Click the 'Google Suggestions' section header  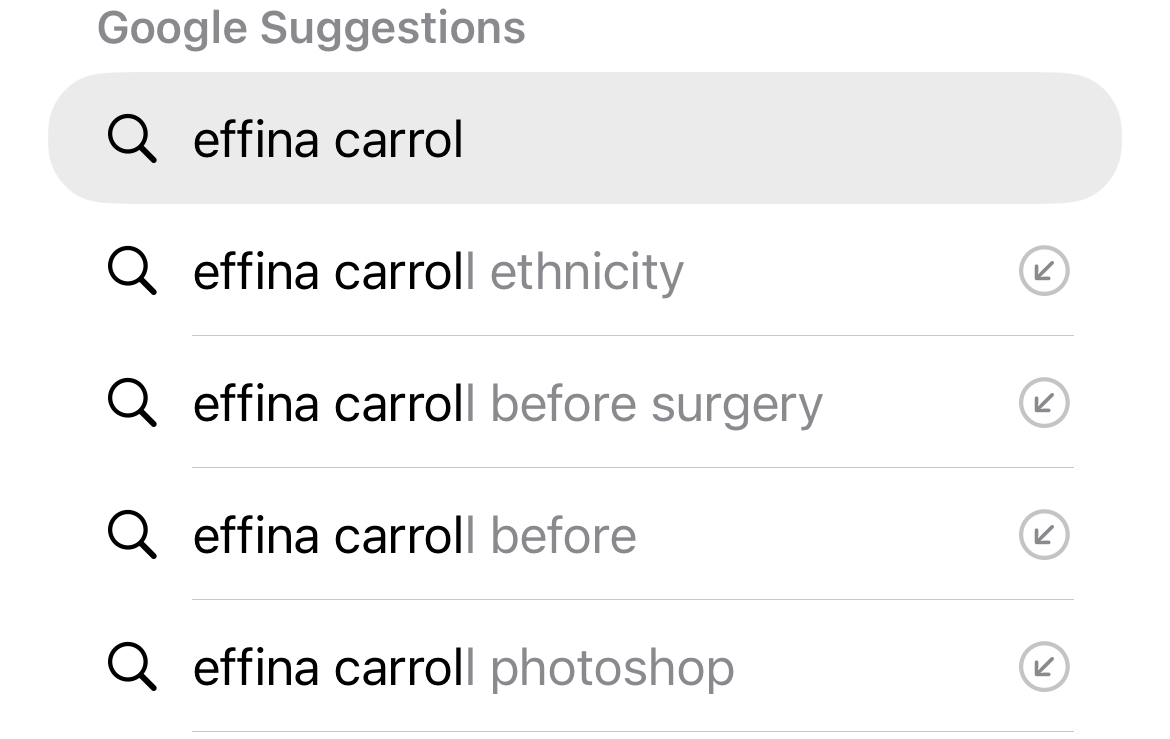(x=311, y=28)
